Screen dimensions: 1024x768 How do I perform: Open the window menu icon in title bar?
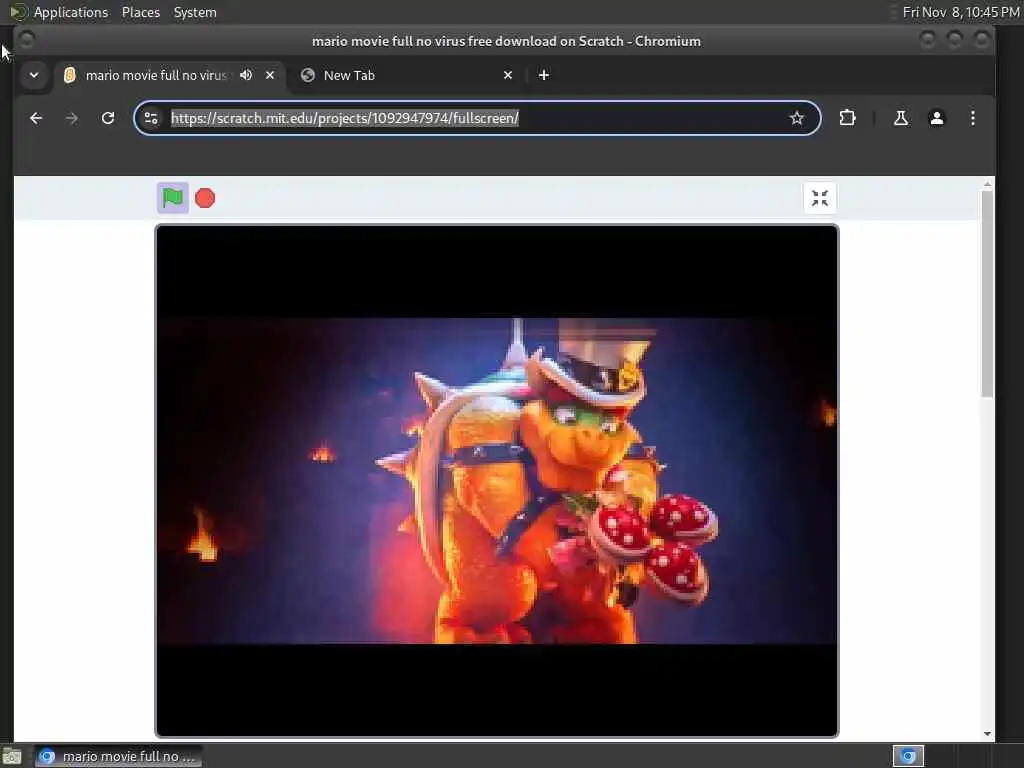pyautogui.click(x=26, y=40)
